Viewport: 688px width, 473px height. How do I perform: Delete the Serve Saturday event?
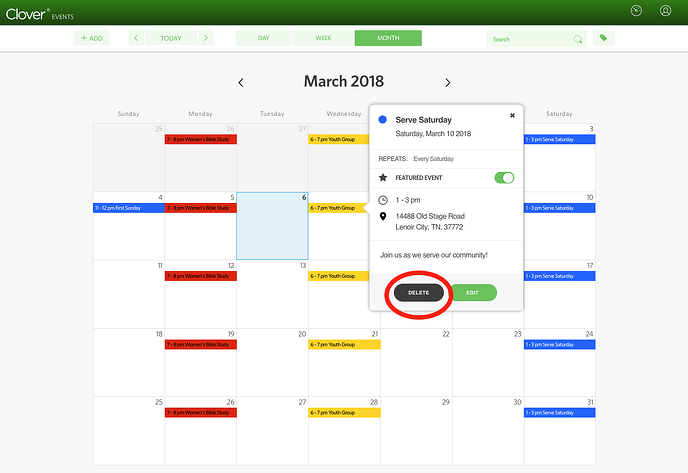[419, 293]
